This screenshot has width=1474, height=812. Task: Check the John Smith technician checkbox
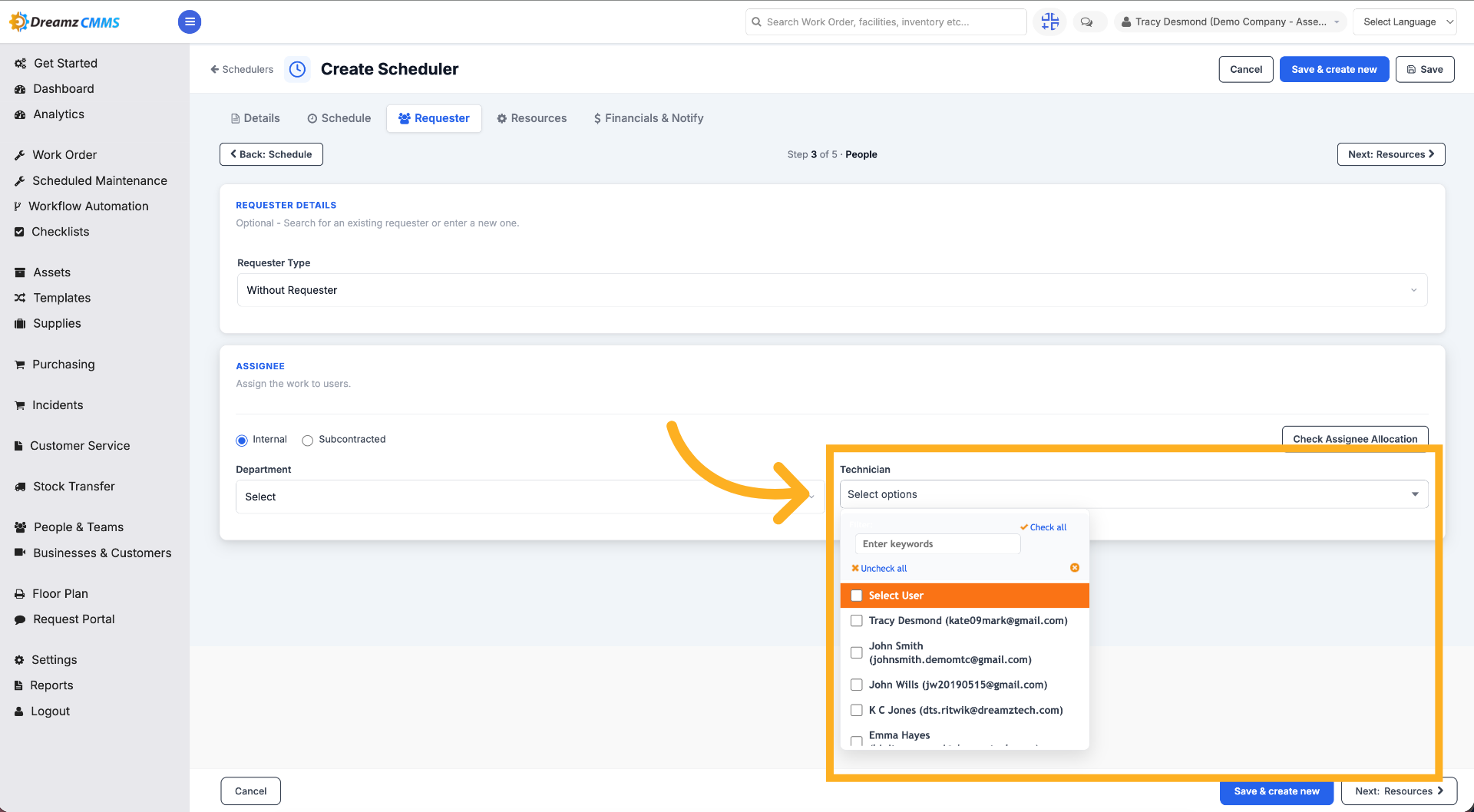tap(857, 653)
